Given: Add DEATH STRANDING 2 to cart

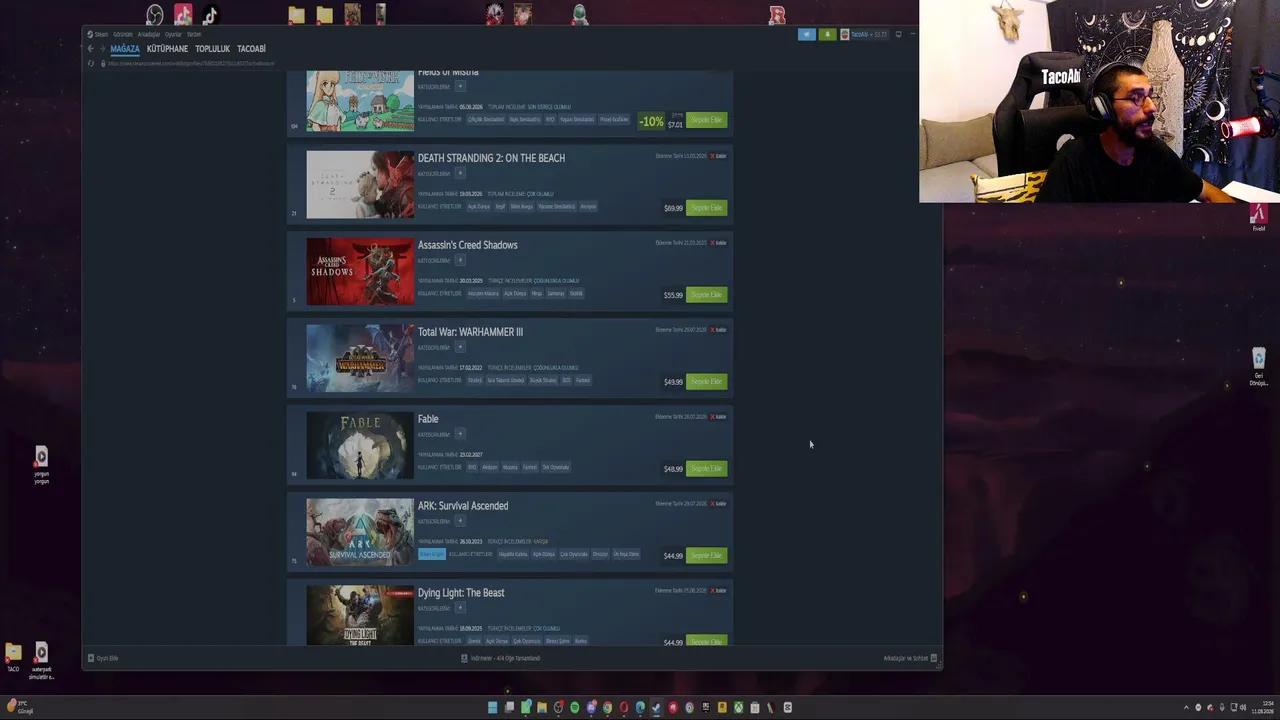Looking at the screenshot, I should (x=706, y=208).
